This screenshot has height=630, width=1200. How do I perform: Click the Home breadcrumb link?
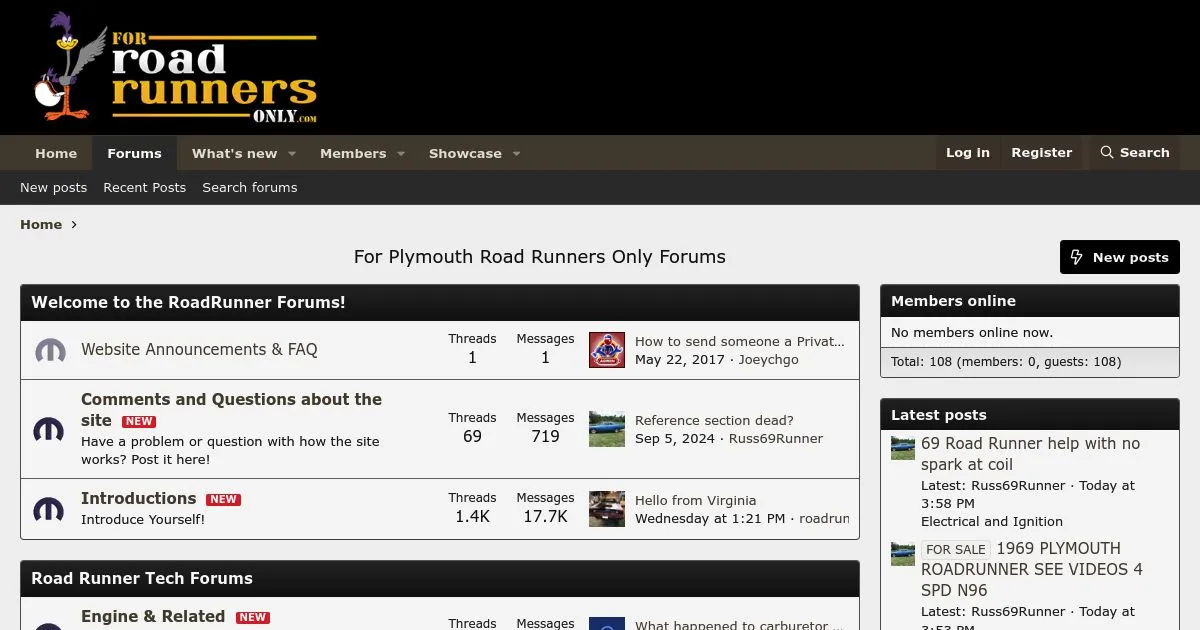(41, 225)
